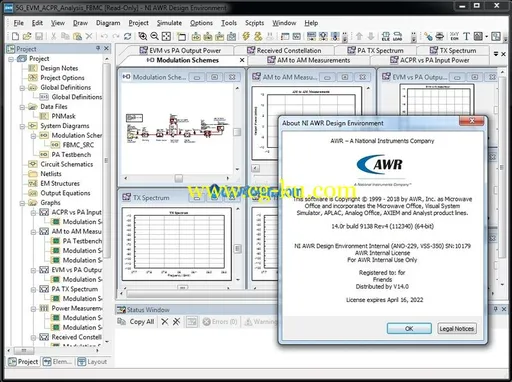Collapse AM to AM Measu graph node
The width and height of the screenshot is (512, 382).
[x=33, y=232]
